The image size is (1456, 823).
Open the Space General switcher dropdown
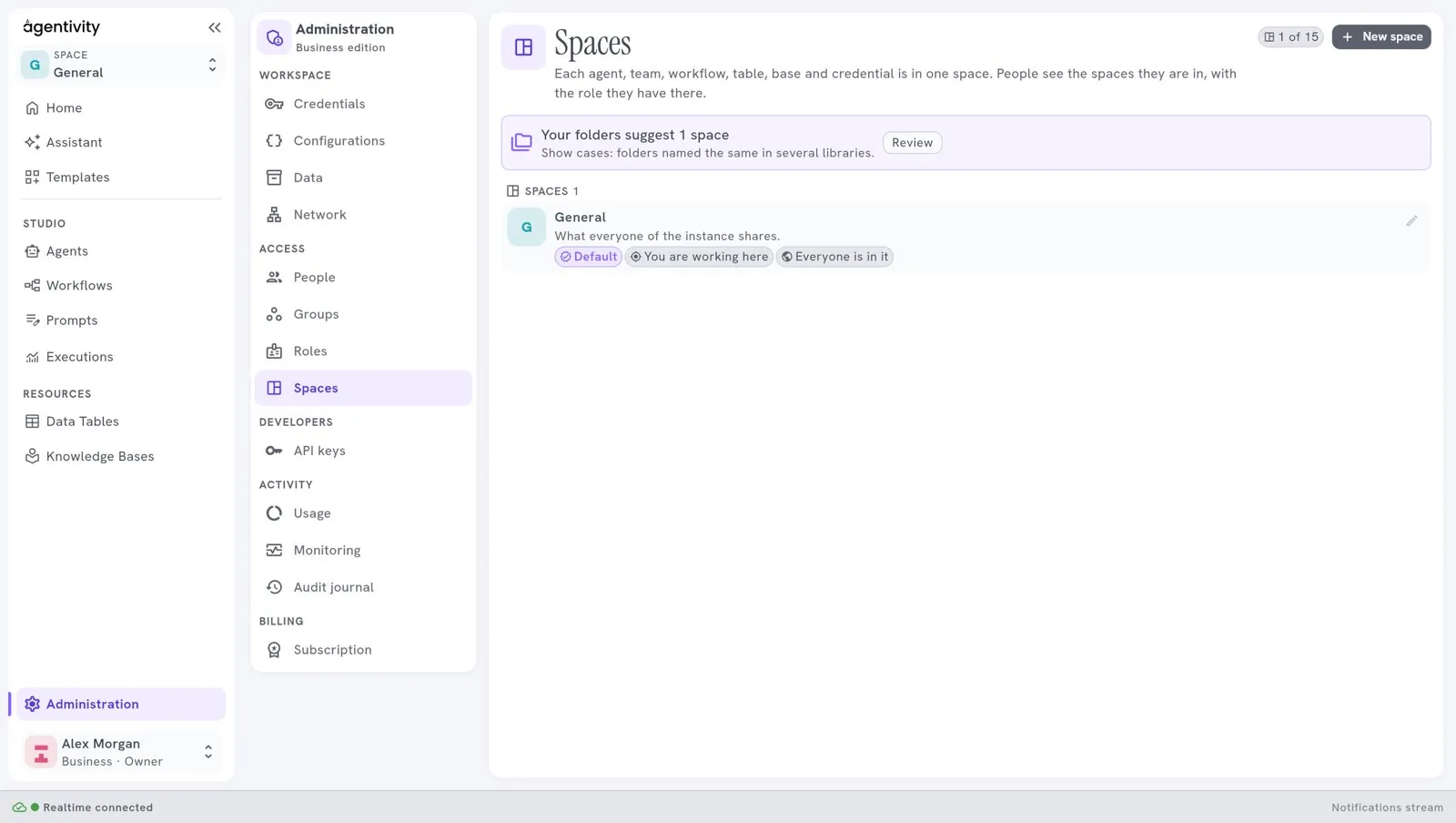pyautogui.click(x=121, y=65)
